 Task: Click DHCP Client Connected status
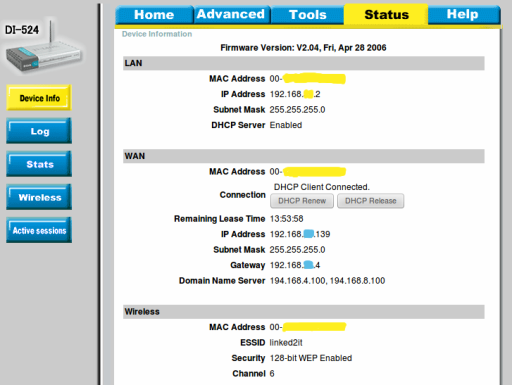point(322,187)
